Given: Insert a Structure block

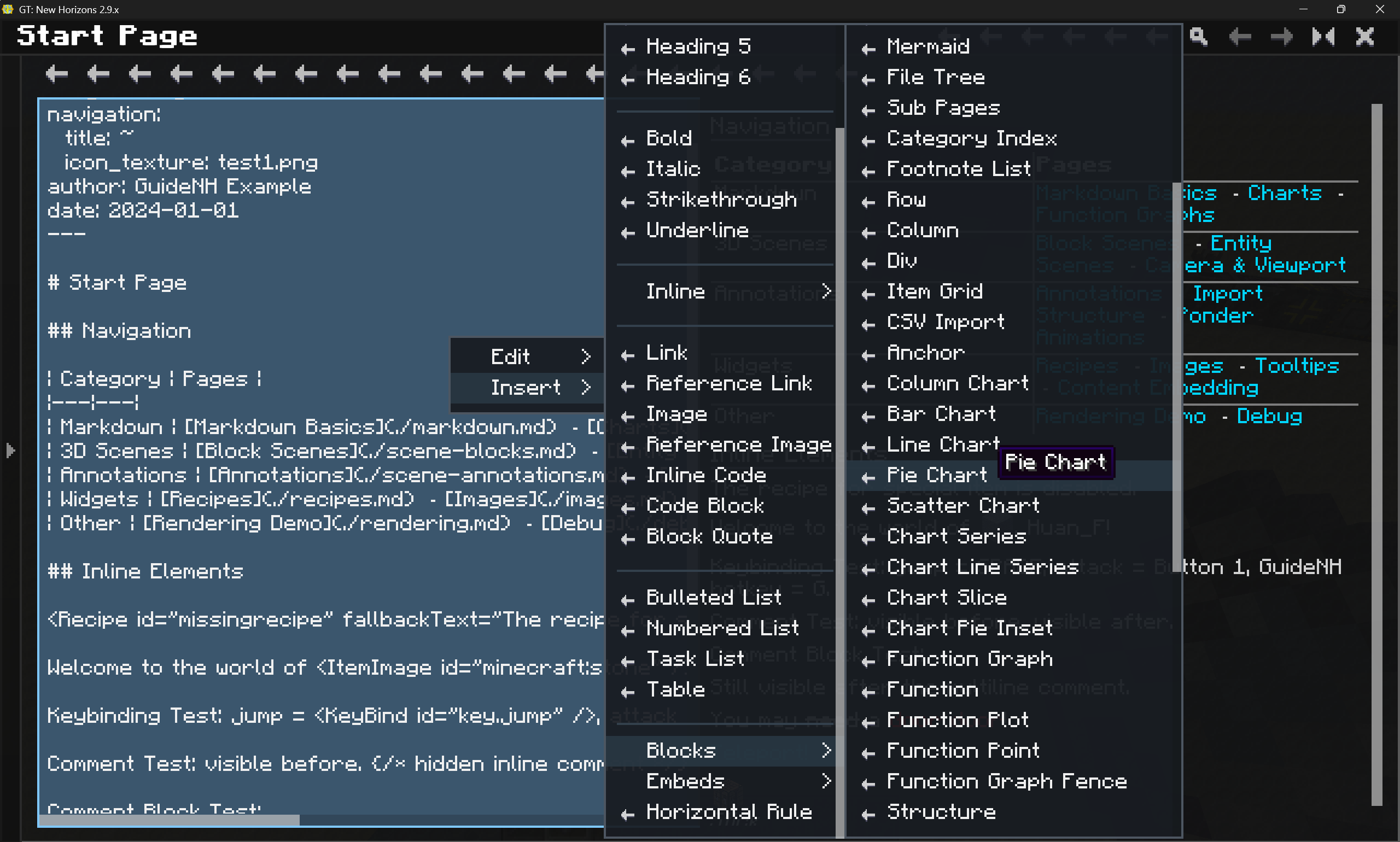Looking at the screenshot, I should tap(1010, 812).
